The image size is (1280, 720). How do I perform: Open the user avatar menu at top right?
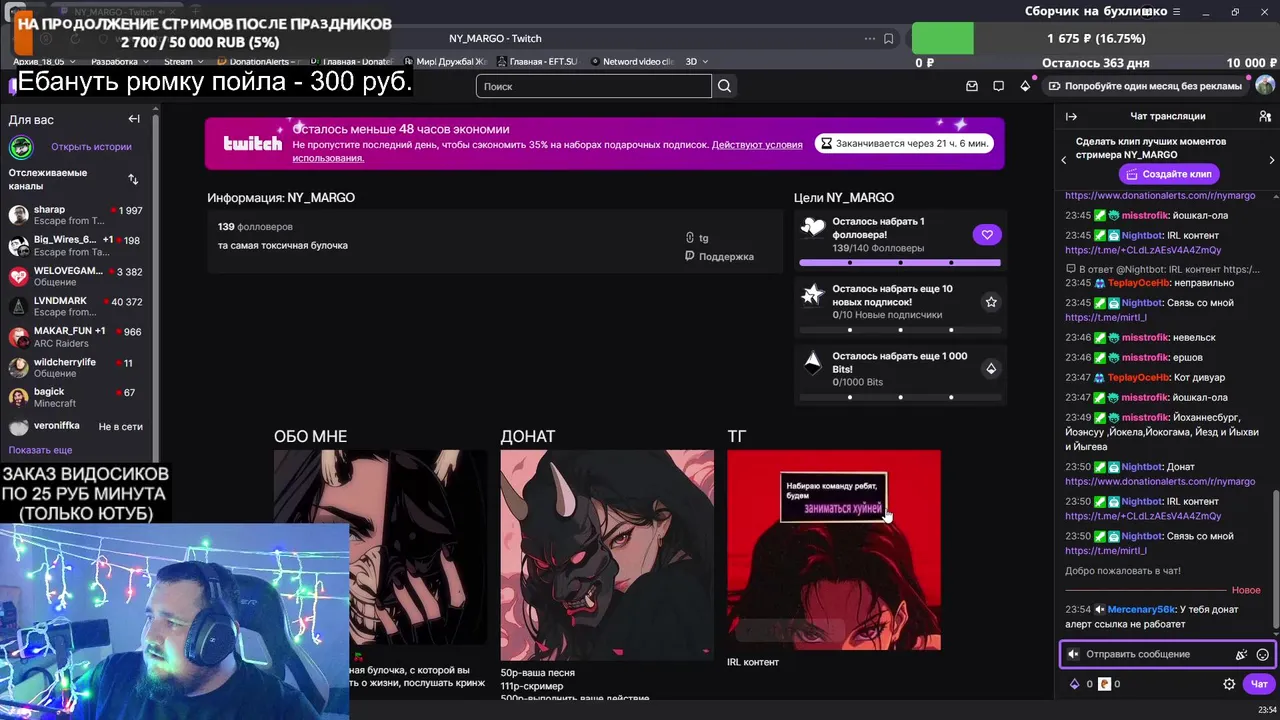(x=1265, y=86)
